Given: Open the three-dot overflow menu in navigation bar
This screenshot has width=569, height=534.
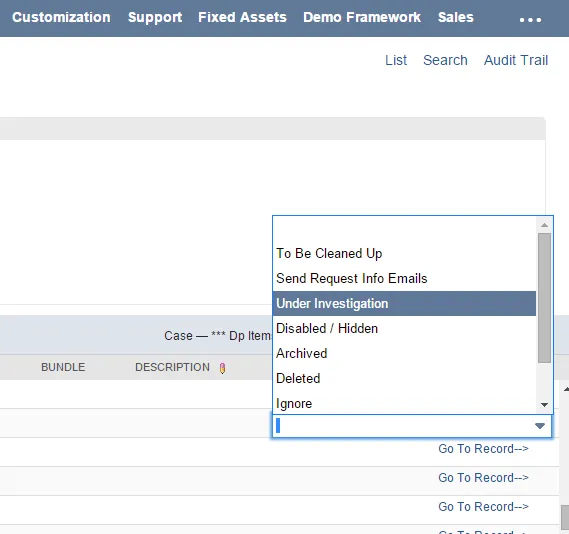Looking at the screenshot, I should (530, 20).
